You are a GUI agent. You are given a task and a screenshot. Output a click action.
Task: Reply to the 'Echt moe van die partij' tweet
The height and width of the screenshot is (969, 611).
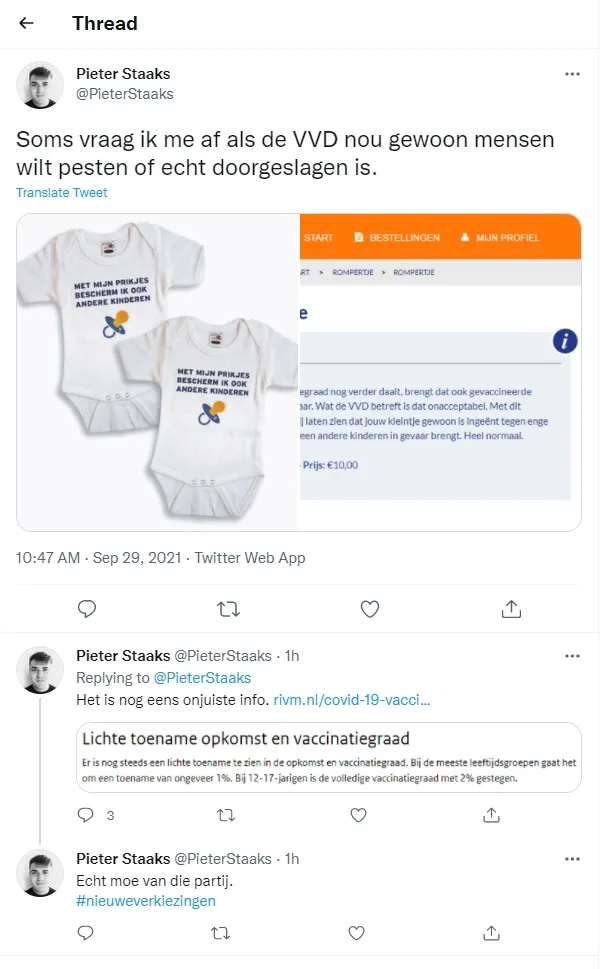coord(85,932)
